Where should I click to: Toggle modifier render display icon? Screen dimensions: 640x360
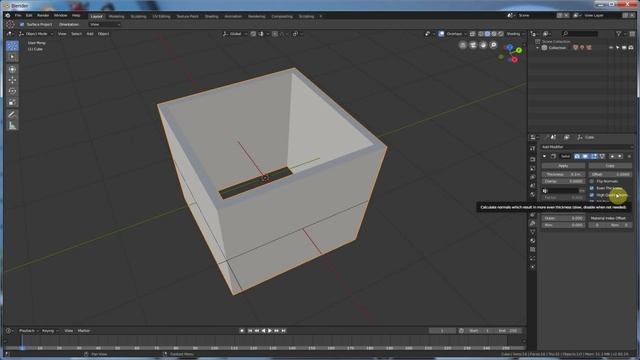pyautogui.click(x=577, y=156)
